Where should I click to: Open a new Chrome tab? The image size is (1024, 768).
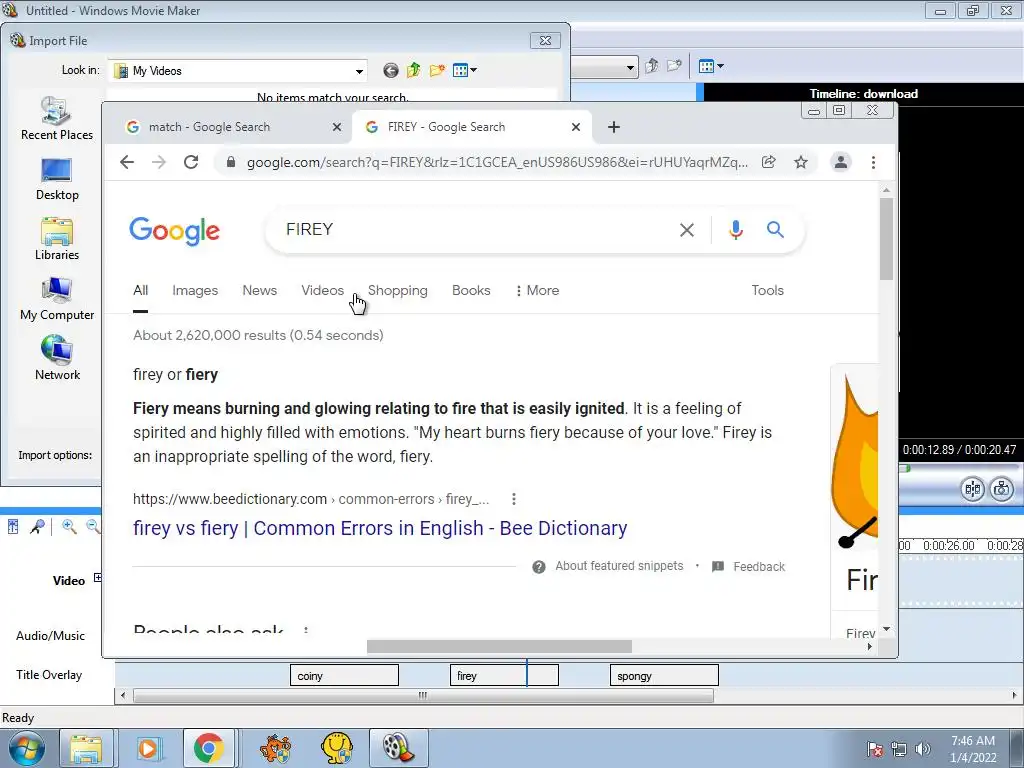point(613,127)
